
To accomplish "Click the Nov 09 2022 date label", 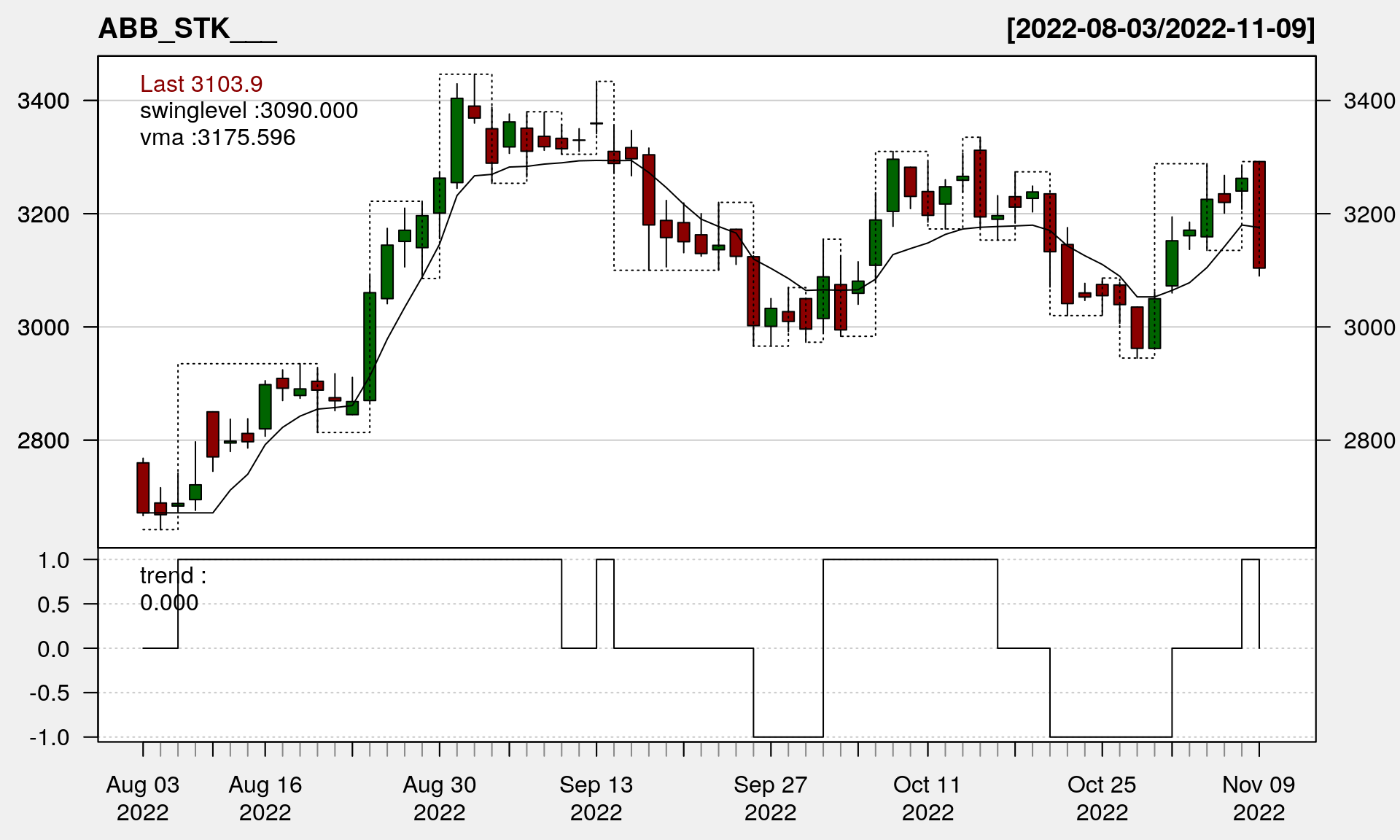I will (x=1259, y=798).
